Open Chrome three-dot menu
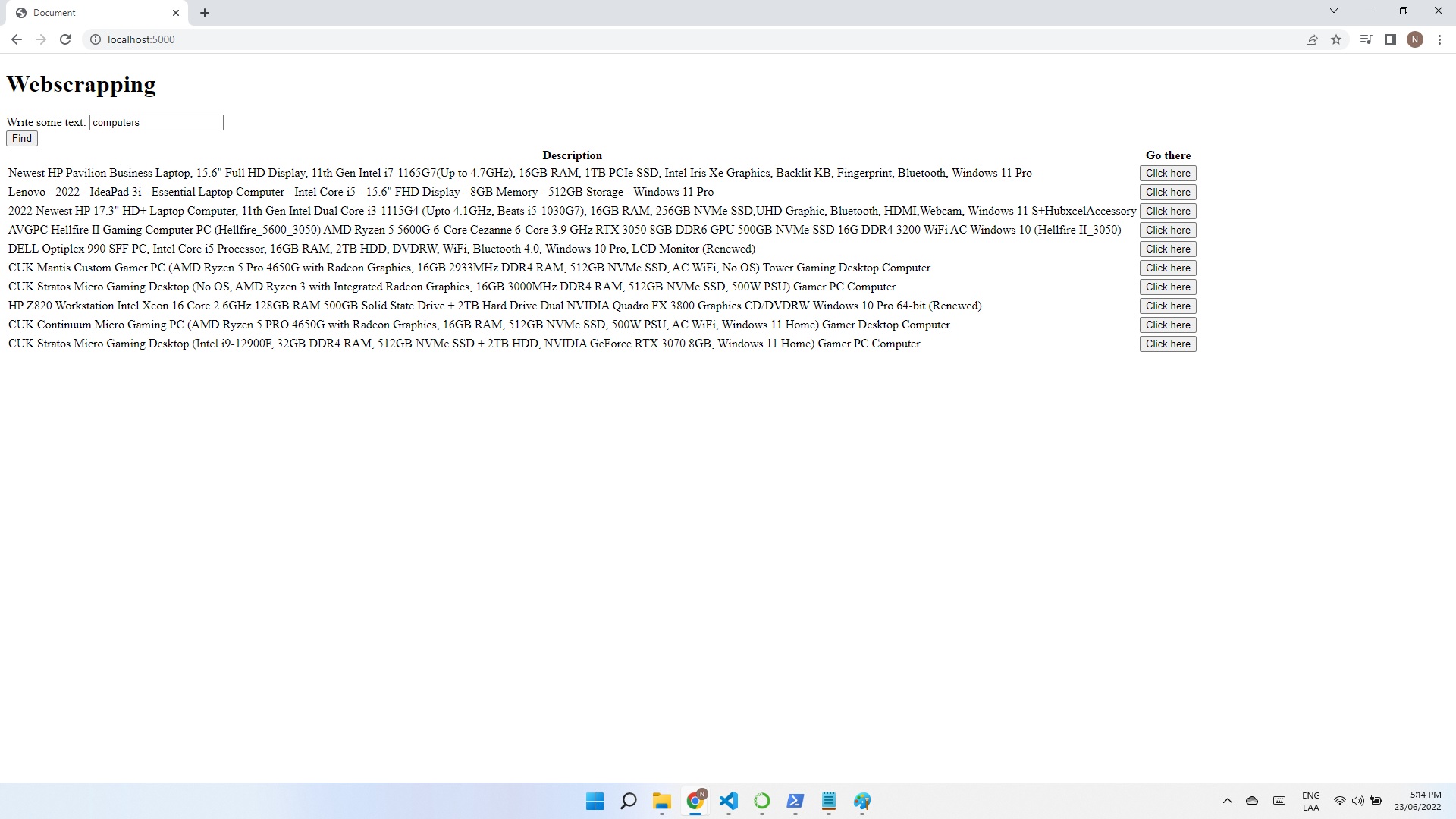The width and height of the screenshot is (1456, 819). click(1439, 39)
